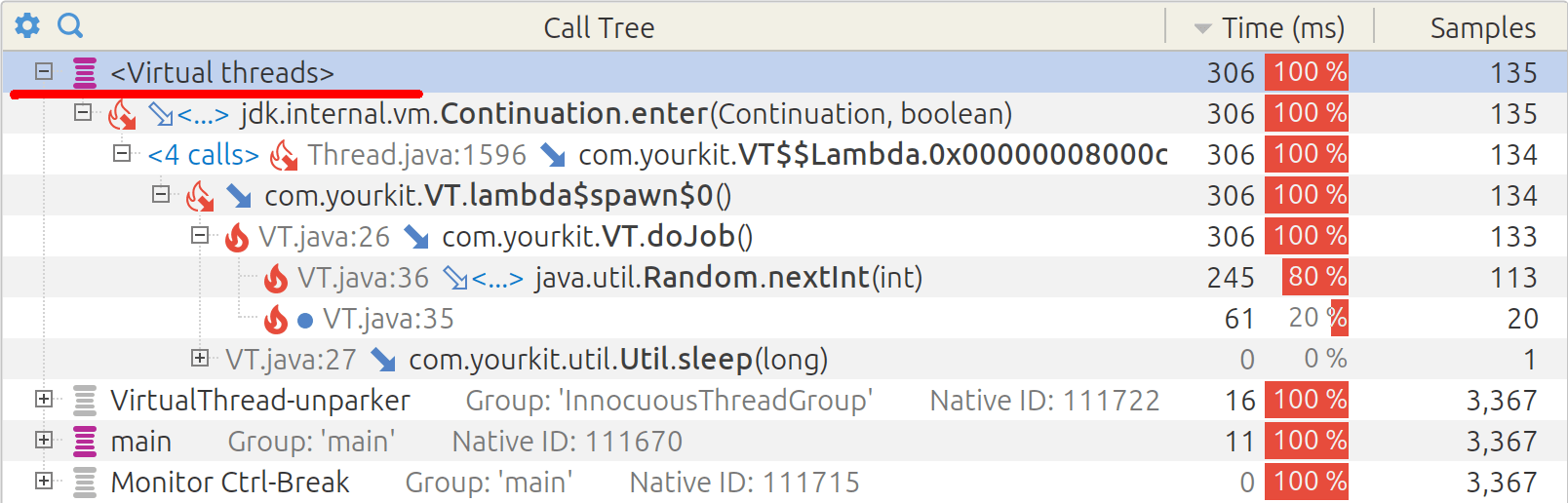1568x503 pixels.
Task: Collapse the lambda$spawn$0 node
Action: pos(161,194)
